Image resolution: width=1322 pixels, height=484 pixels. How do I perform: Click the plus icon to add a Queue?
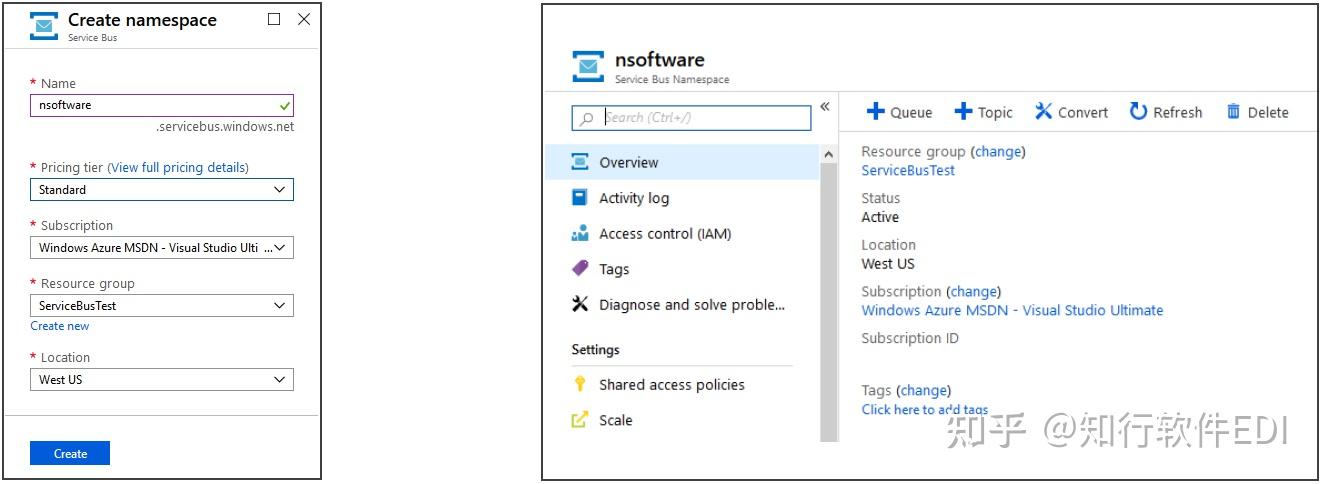click(x=875, y=112)
